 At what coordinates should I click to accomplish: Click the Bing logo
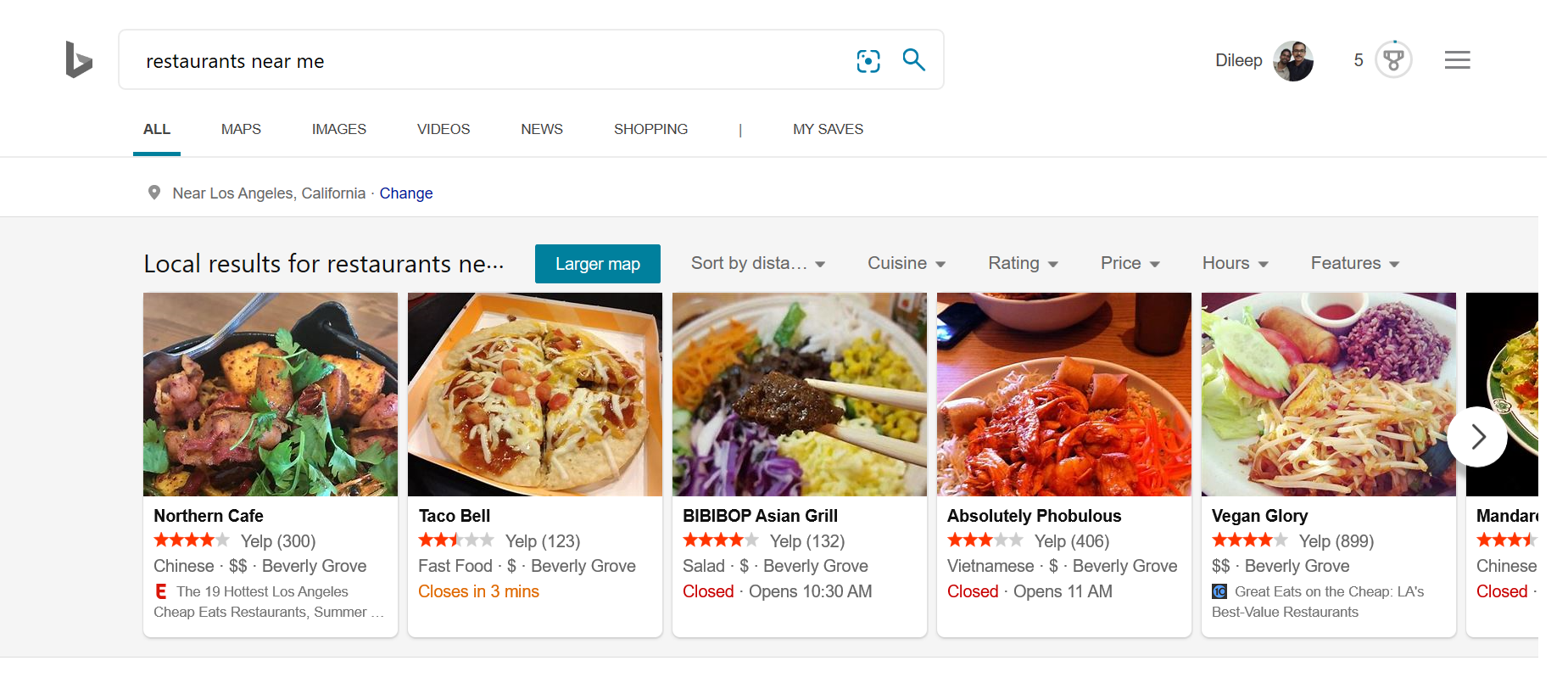point(78,59)
